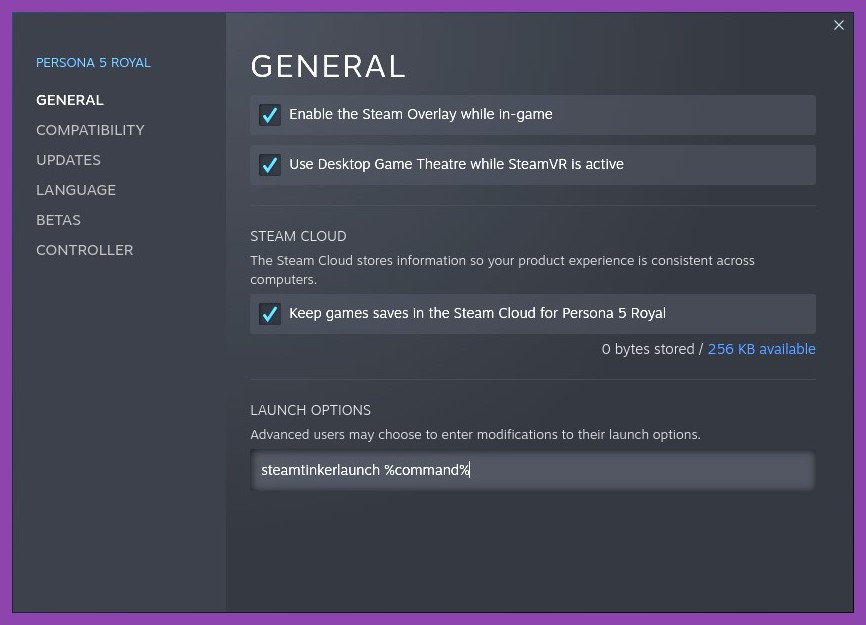This screenshot has height=625, width=866.
Task: Click the 'Enable the Steam Overlay while in-game' label
Action: pyautogui.click(x=421, y=114)
